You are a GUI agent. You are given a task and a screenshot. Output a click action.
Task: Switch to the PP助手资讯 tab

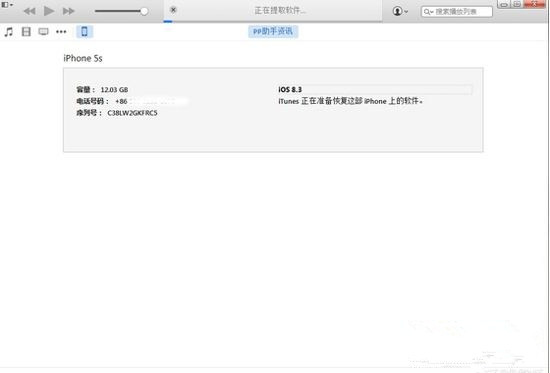(273, 32)
